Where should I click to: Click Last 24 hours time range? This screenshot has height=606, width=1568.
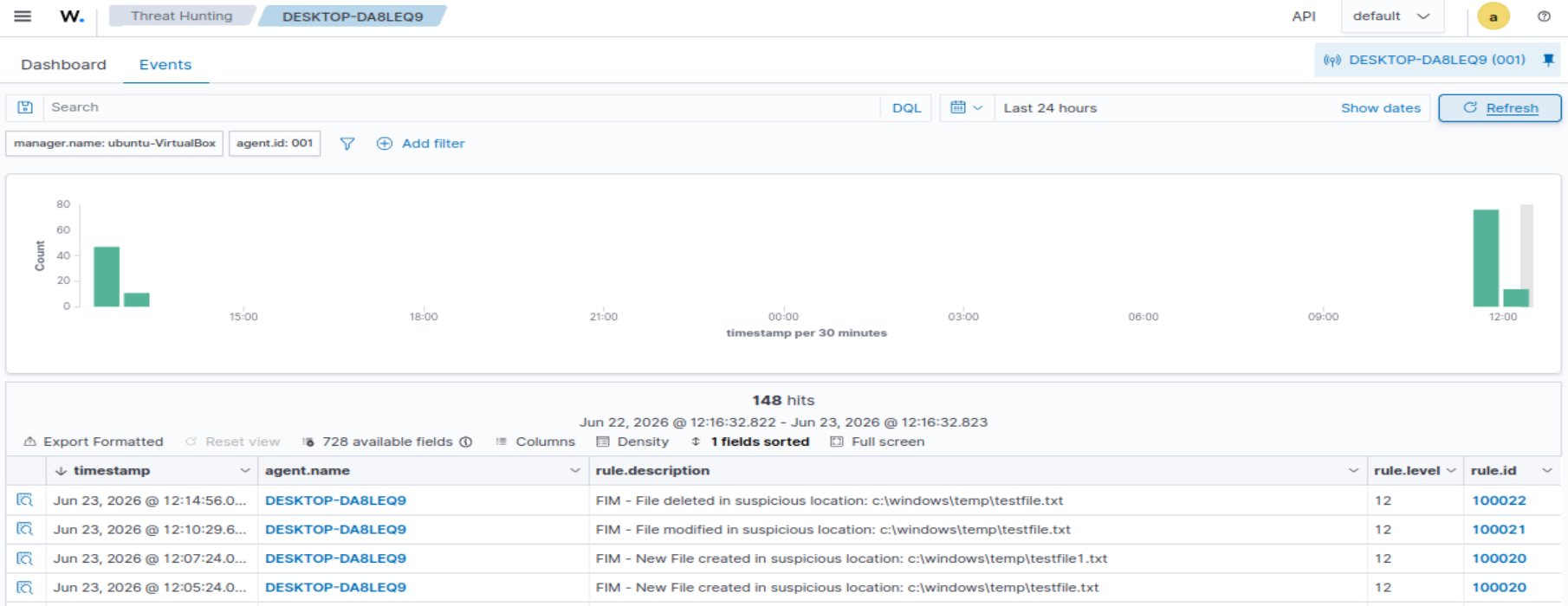point(1050,108)
